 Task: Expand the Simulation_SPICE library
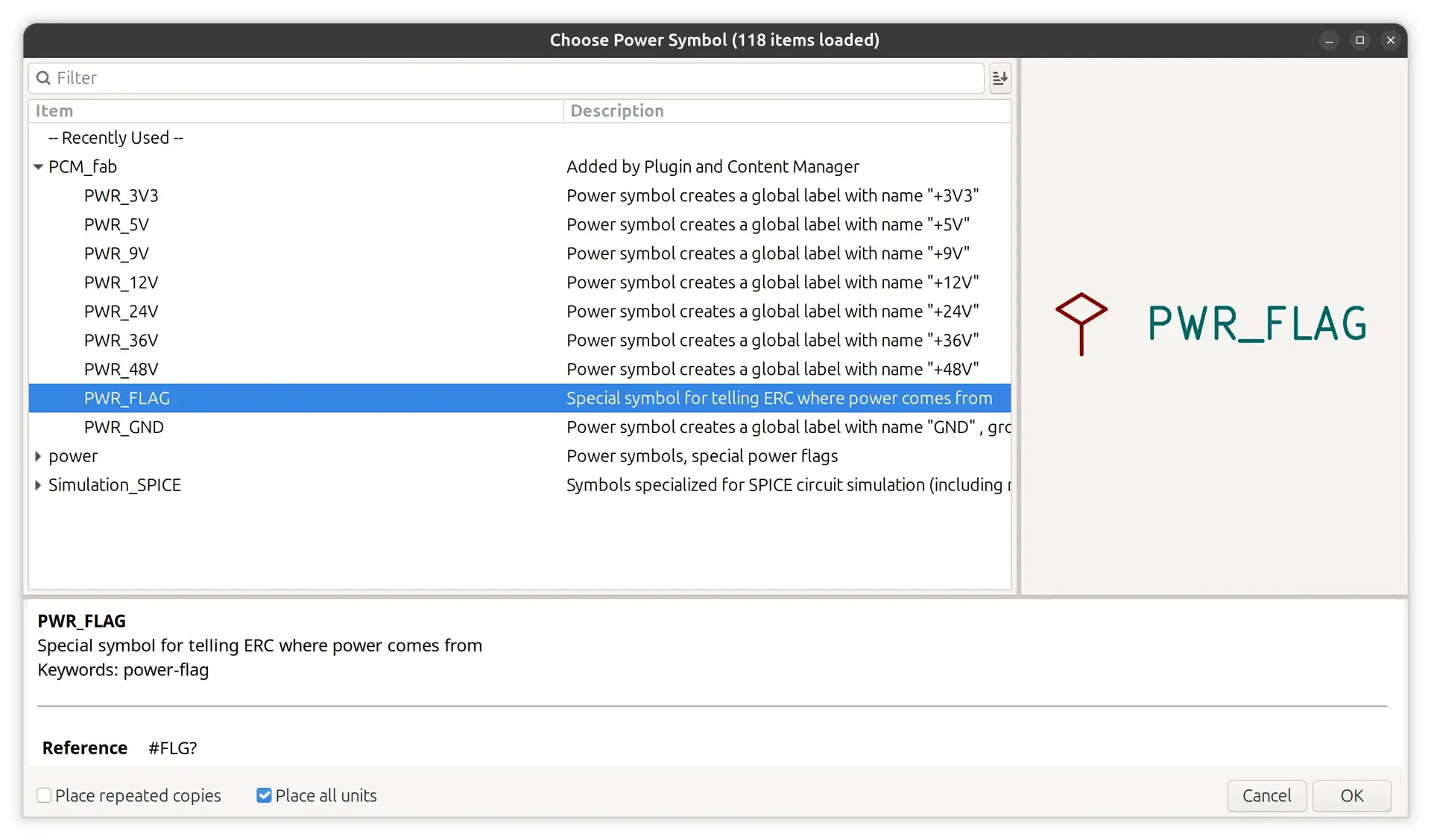click(38, 485)
